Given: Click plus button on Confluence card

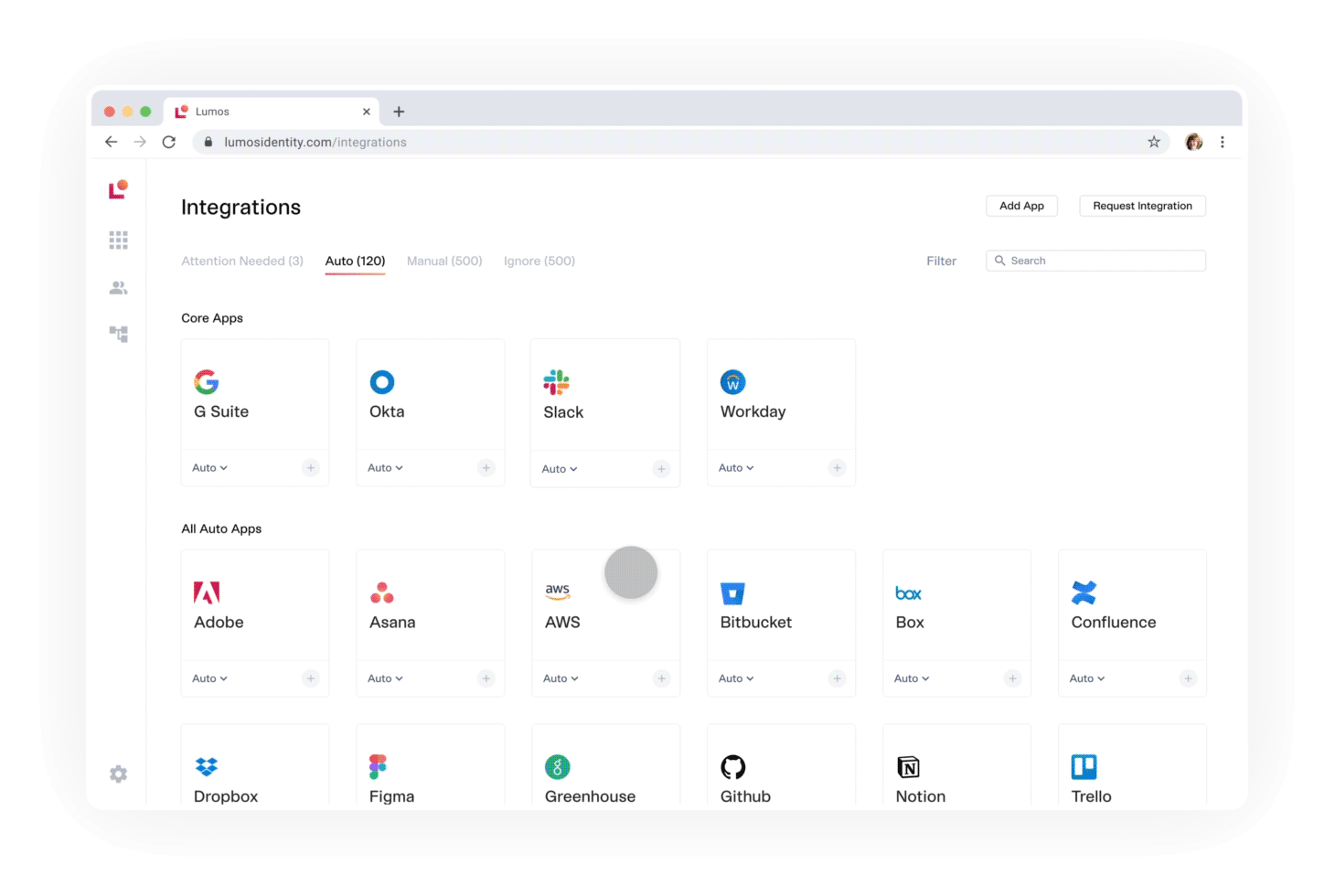Looking at the screenshot, I should tap(1188, 678).
